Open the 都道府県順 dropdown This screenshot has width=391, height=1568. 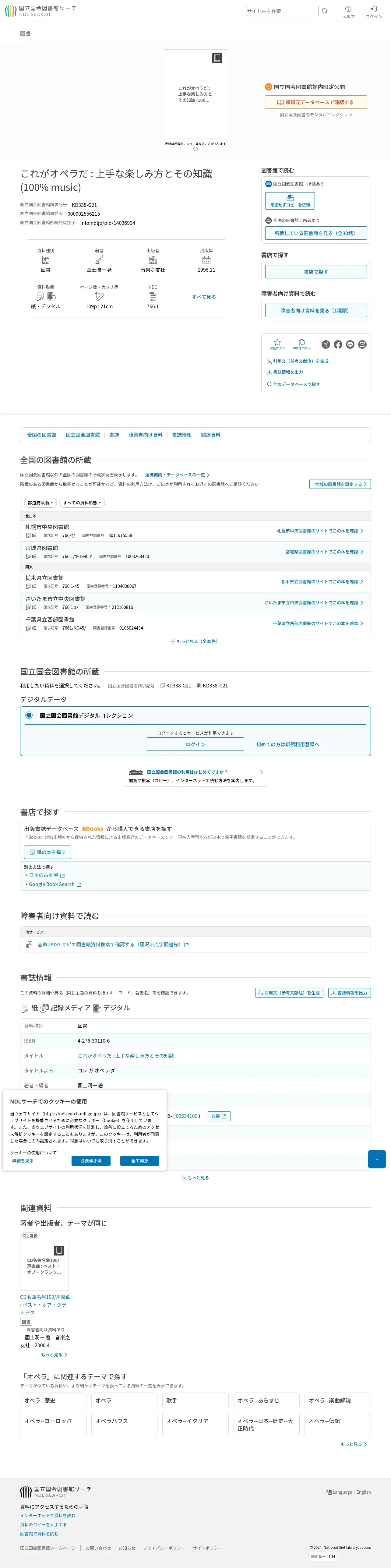[x=40, y=503]
